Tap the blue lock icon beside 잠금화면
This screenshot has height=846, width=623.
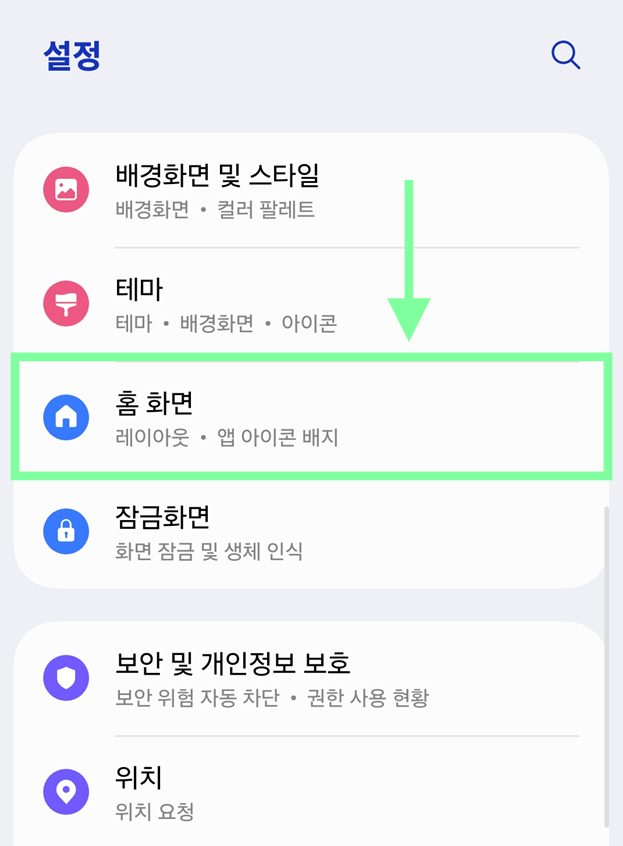(x=66, y=532)
